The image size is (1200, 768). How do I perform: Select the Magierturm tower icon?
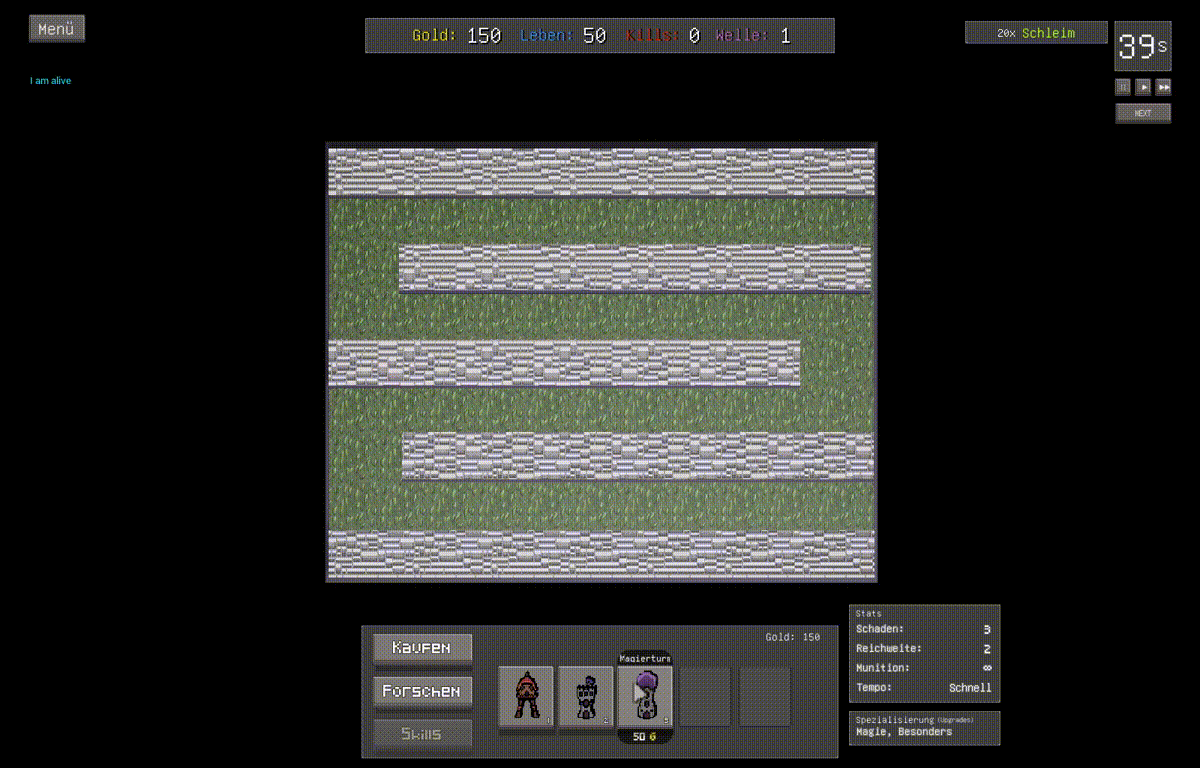coord(646,695)
